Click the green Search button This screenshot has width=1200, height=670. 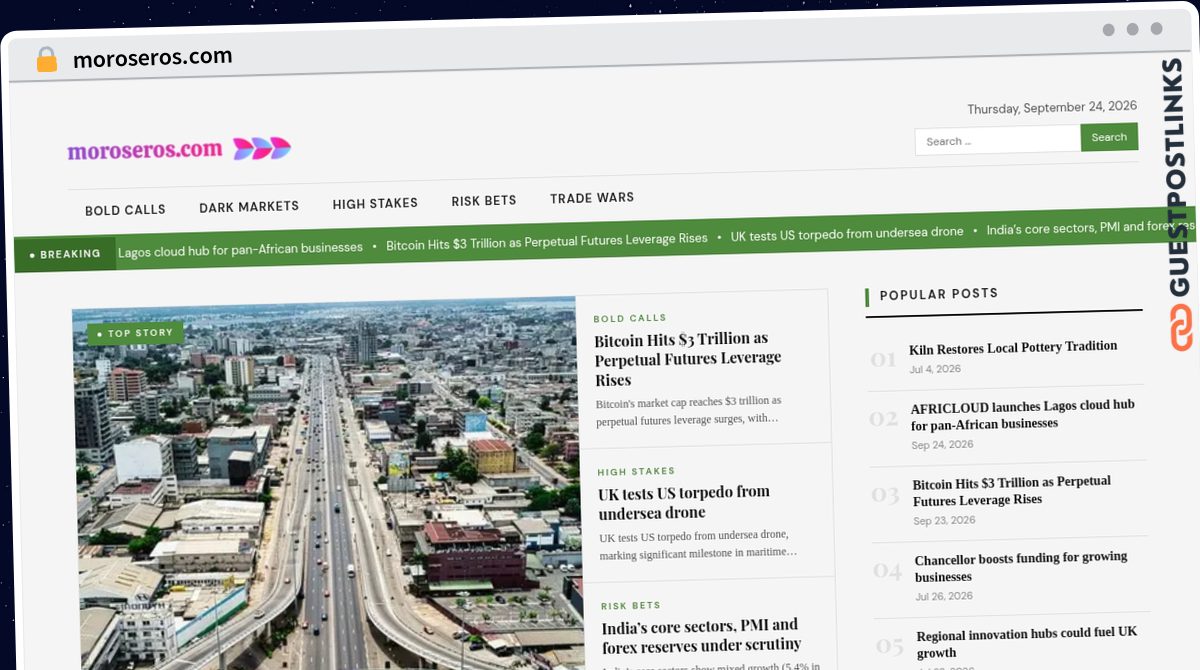tap(1109, 137)
